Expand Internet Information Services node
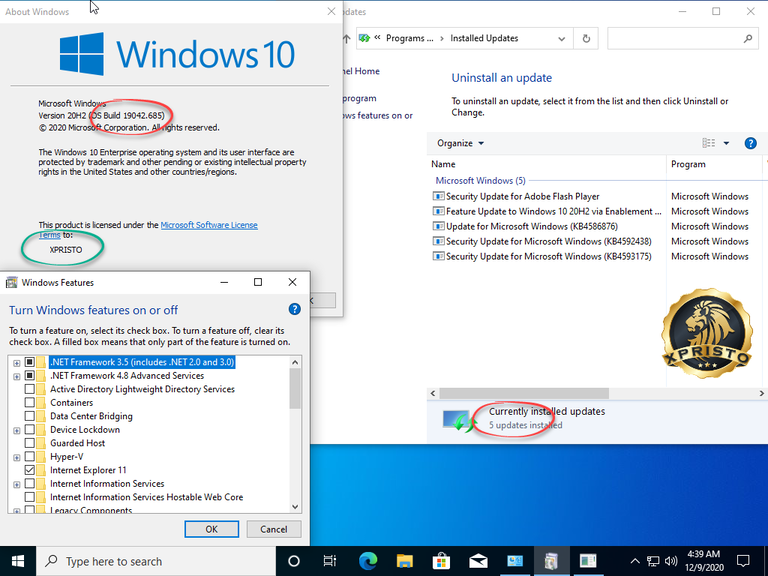Viewport: 768px width, 576px height. point(17,484)
